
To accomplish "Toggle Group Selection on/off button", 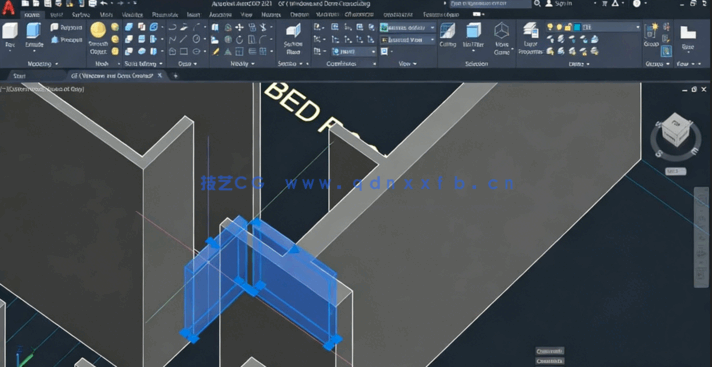I will click(x=666, y=51).
